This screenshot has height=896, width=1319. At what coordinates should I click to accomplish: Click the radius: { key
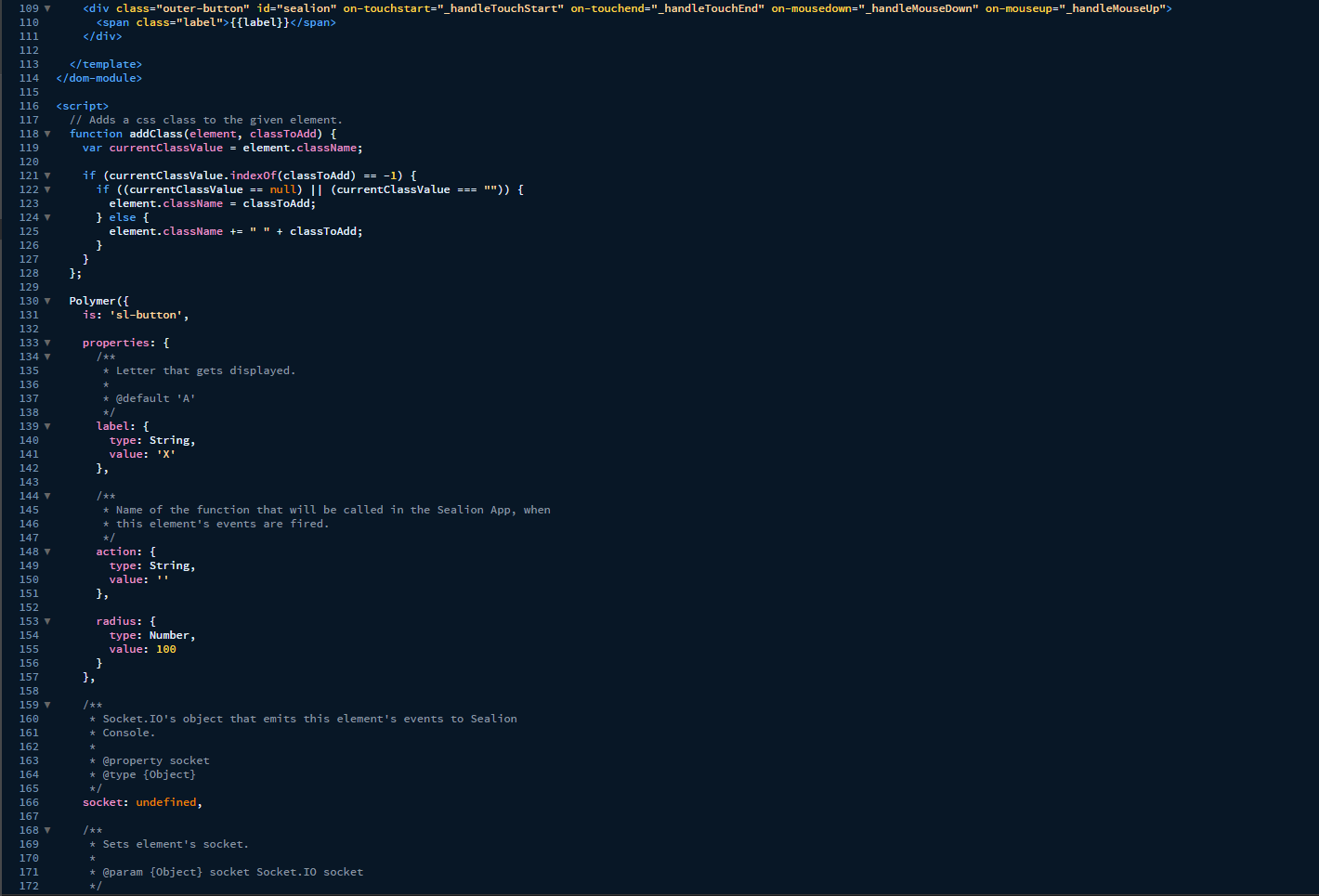pyautogui.click(x=126, y=621)
